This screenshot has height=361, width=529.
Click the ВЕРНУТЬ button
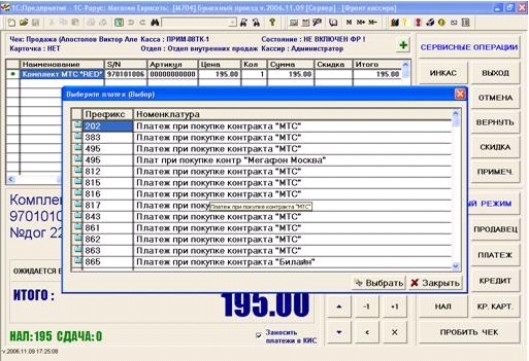495,122
